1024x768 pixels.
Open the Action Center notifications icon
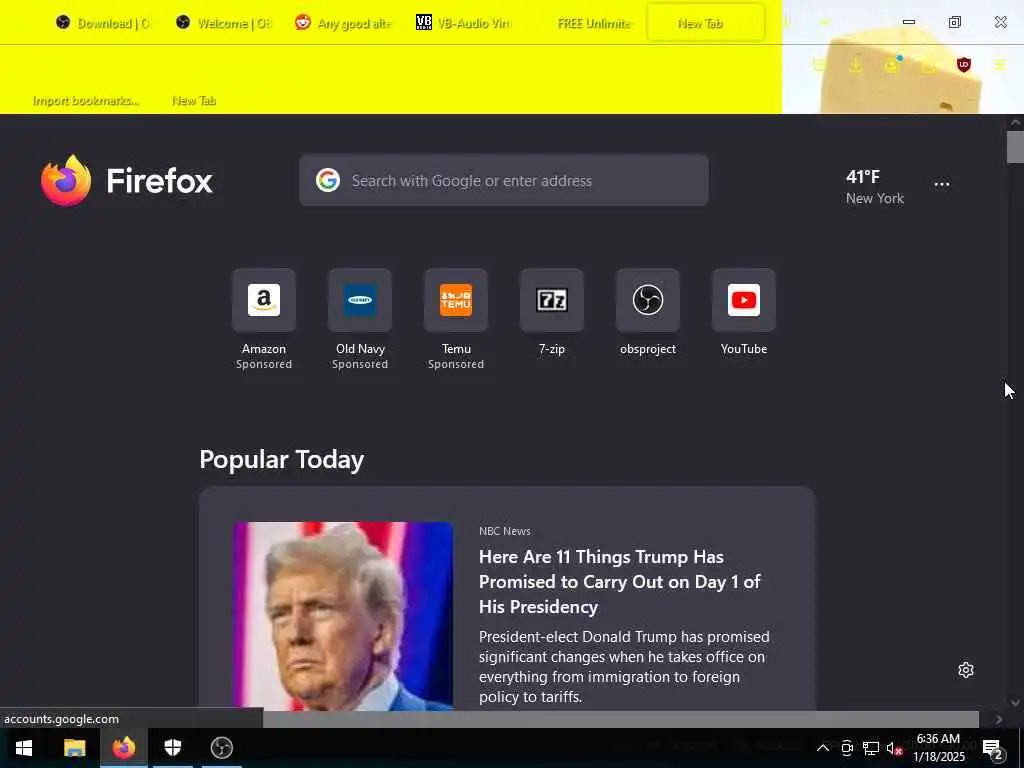(993, 750)
